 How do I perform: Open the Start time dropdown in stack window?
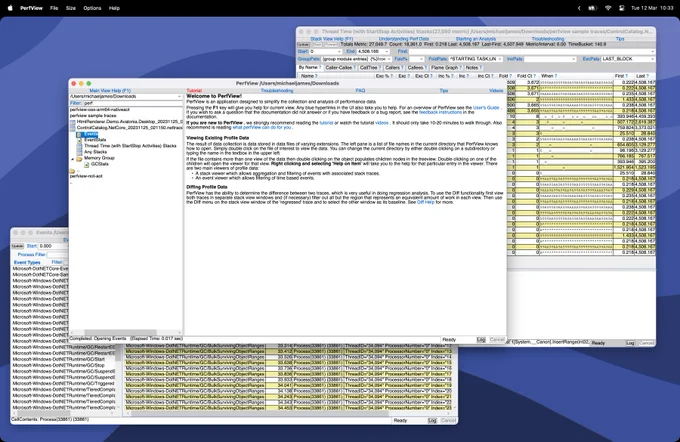[339, 52]
